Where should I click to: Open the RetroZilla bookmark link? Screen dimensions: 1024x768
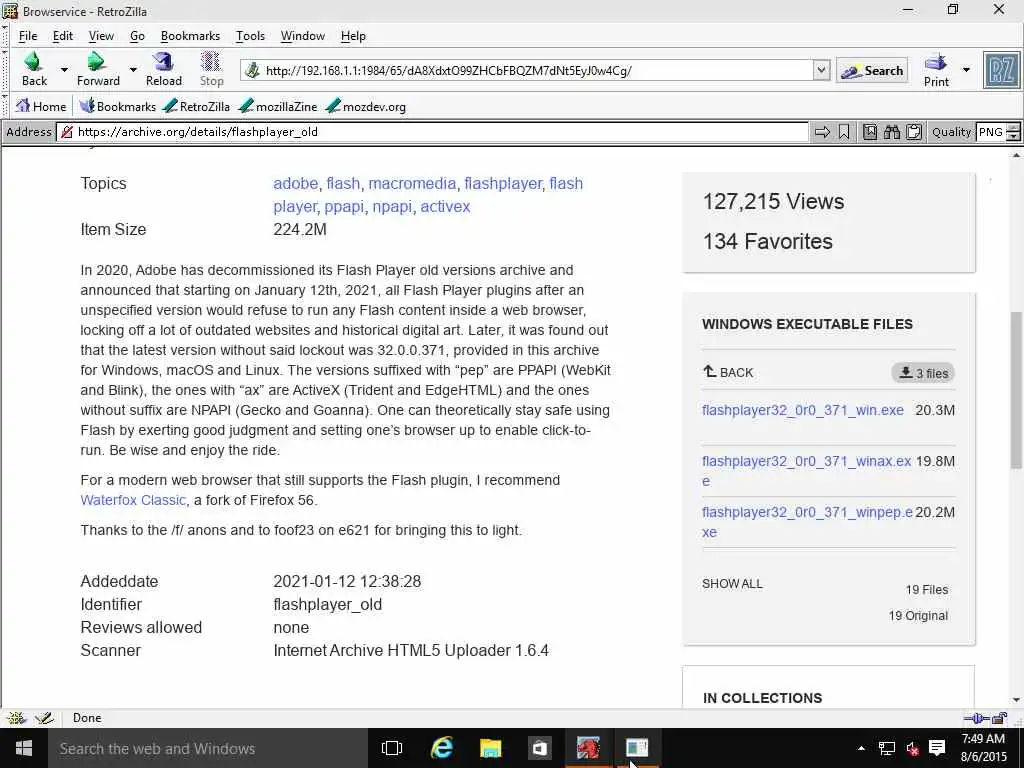pyautogui.click(x=196, y=106)
